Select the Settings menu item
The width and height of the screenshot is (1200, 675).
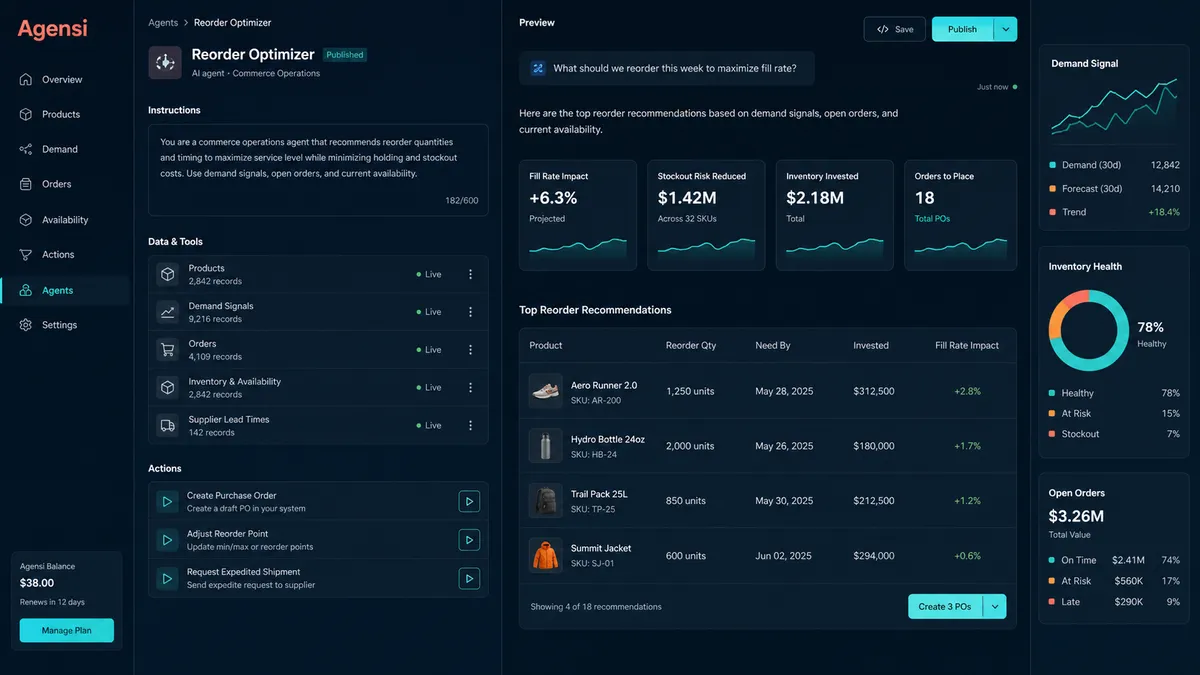(60, 326)
